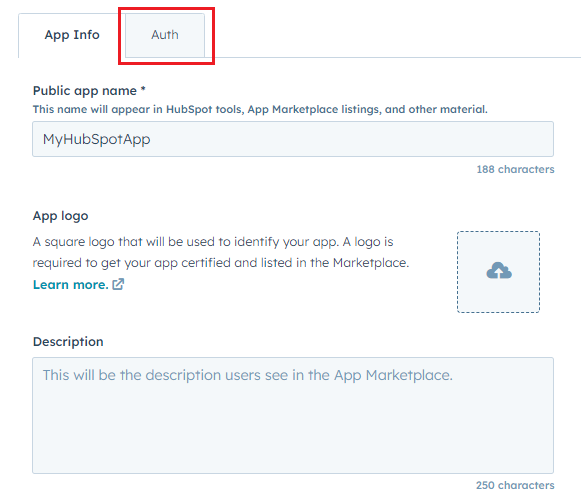This screenshot has height=503, width=581.
Task: Select the App Info tab
Action: point(72,35)
